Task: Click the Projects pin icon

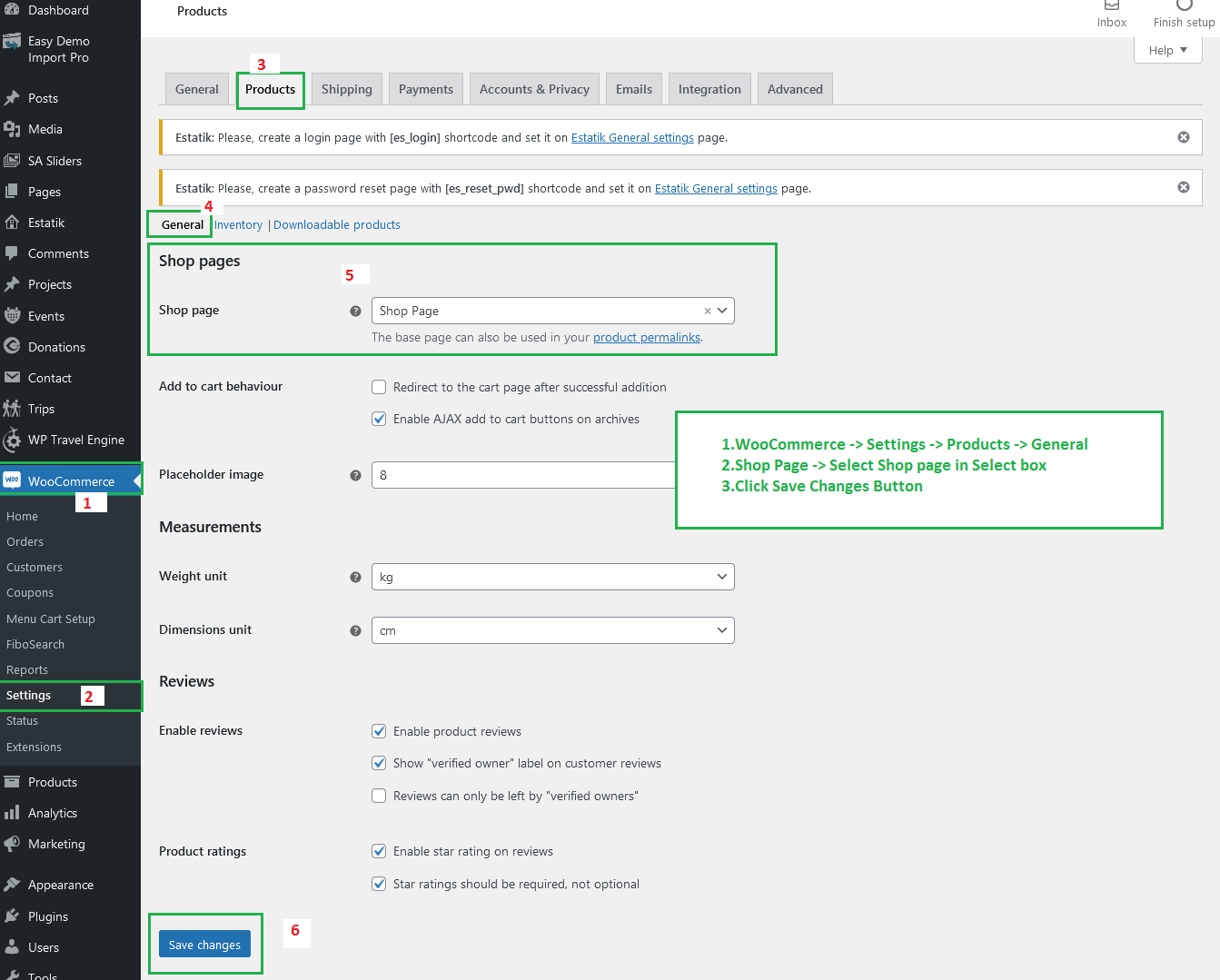Action: point(12,284)
